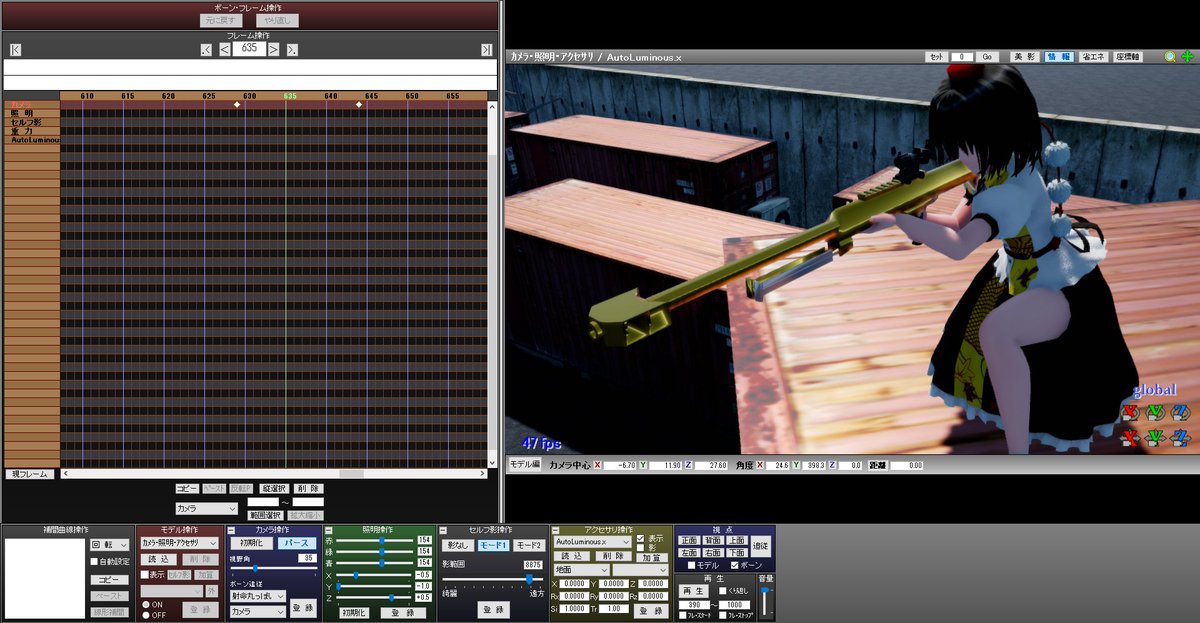1200x623 pixels.
Task: Click the モデル編 mode button
Action: [x=524, y=465]
